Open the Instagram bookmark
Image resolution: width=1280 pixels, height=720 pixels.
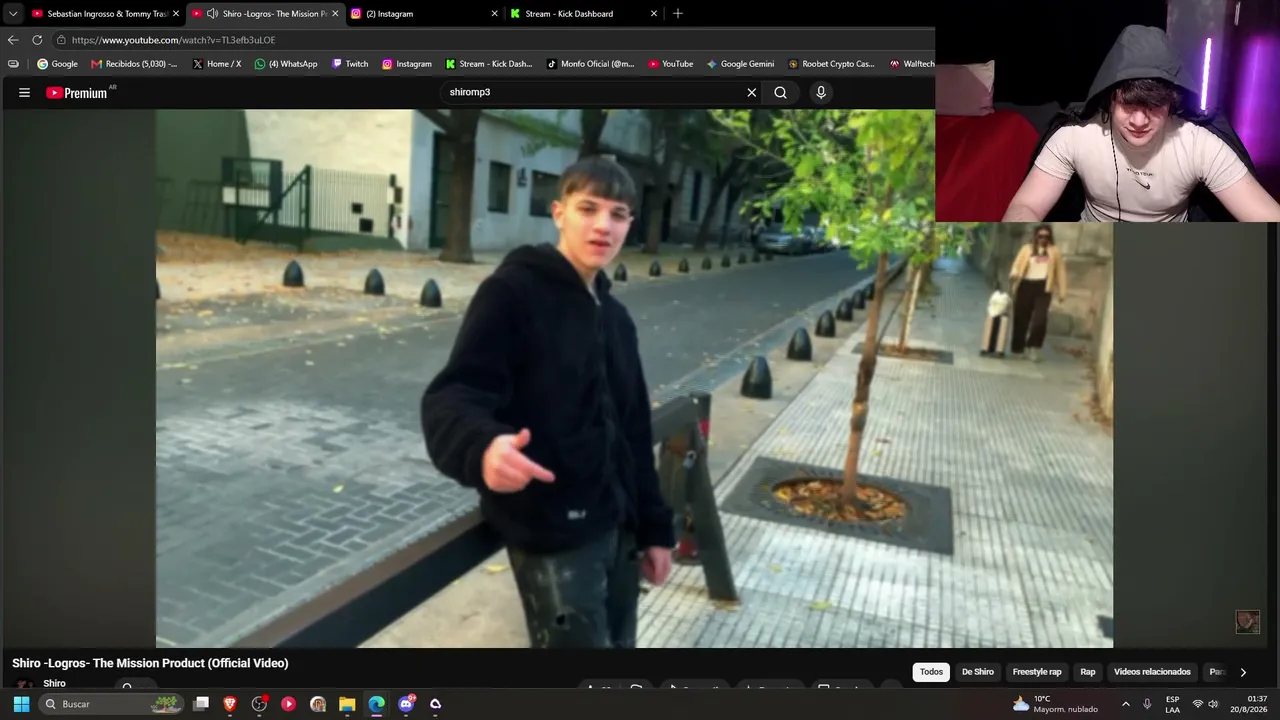pos(407,64)
